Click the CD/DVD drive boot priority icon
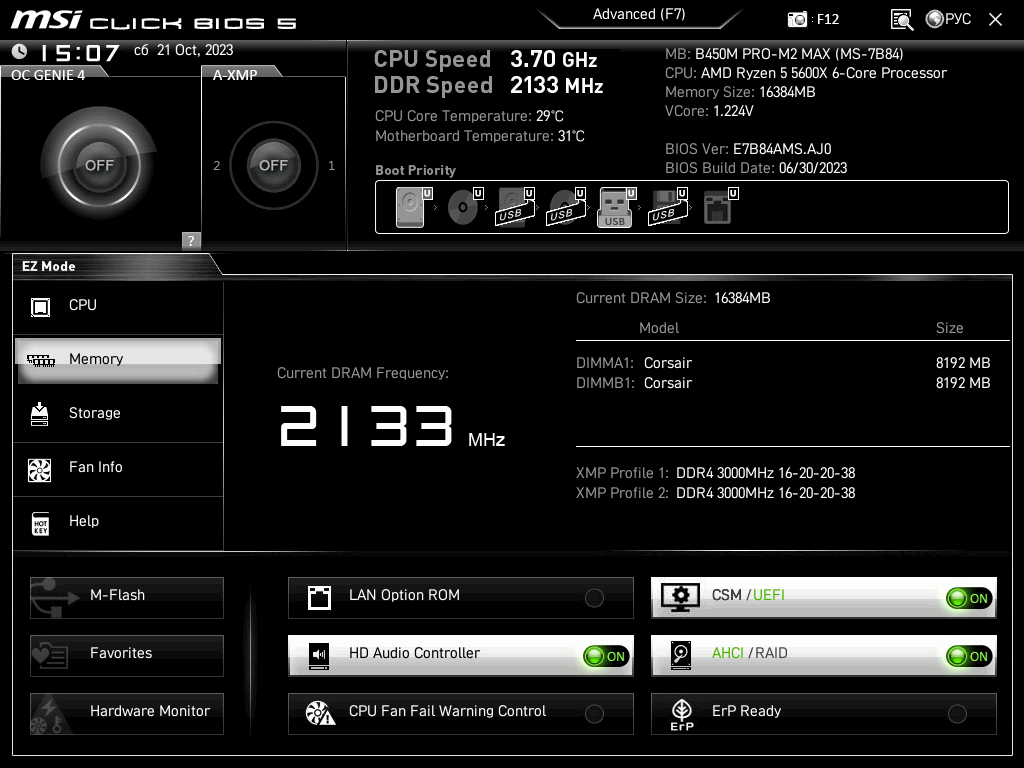The image size is (1024, 768). (x=465, y=208)
